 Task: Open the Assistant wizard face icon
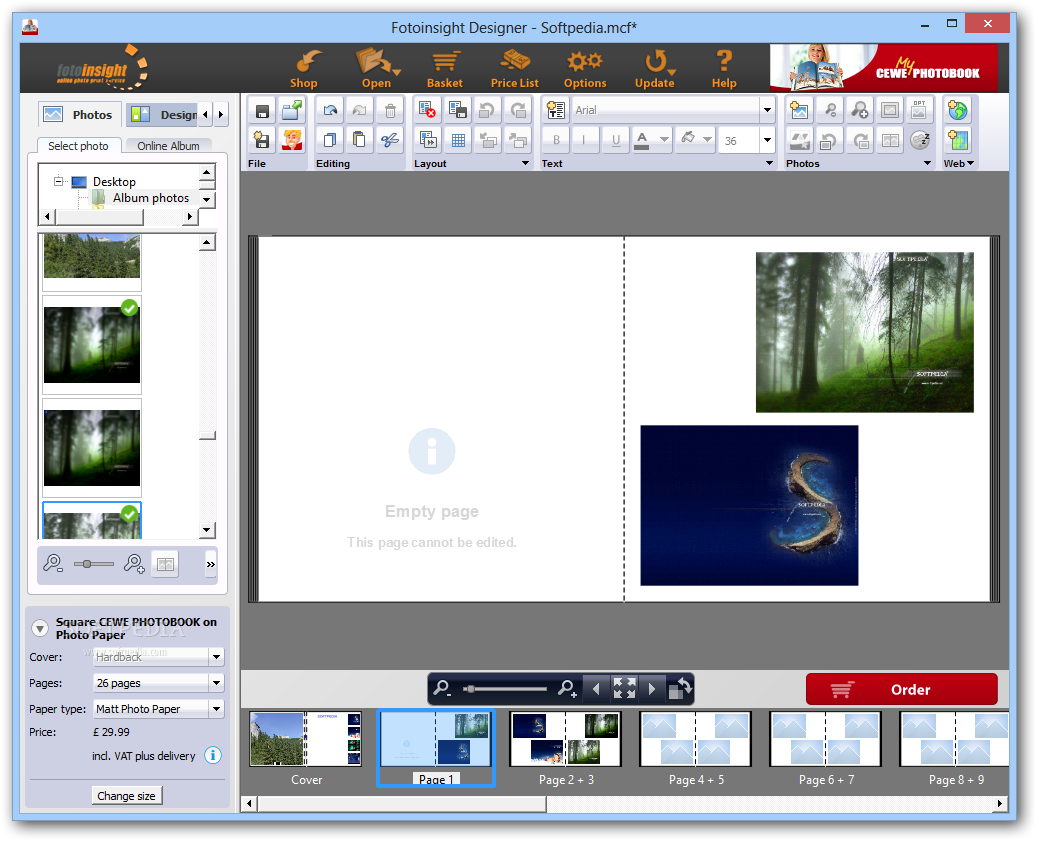[x=292, y=140]
